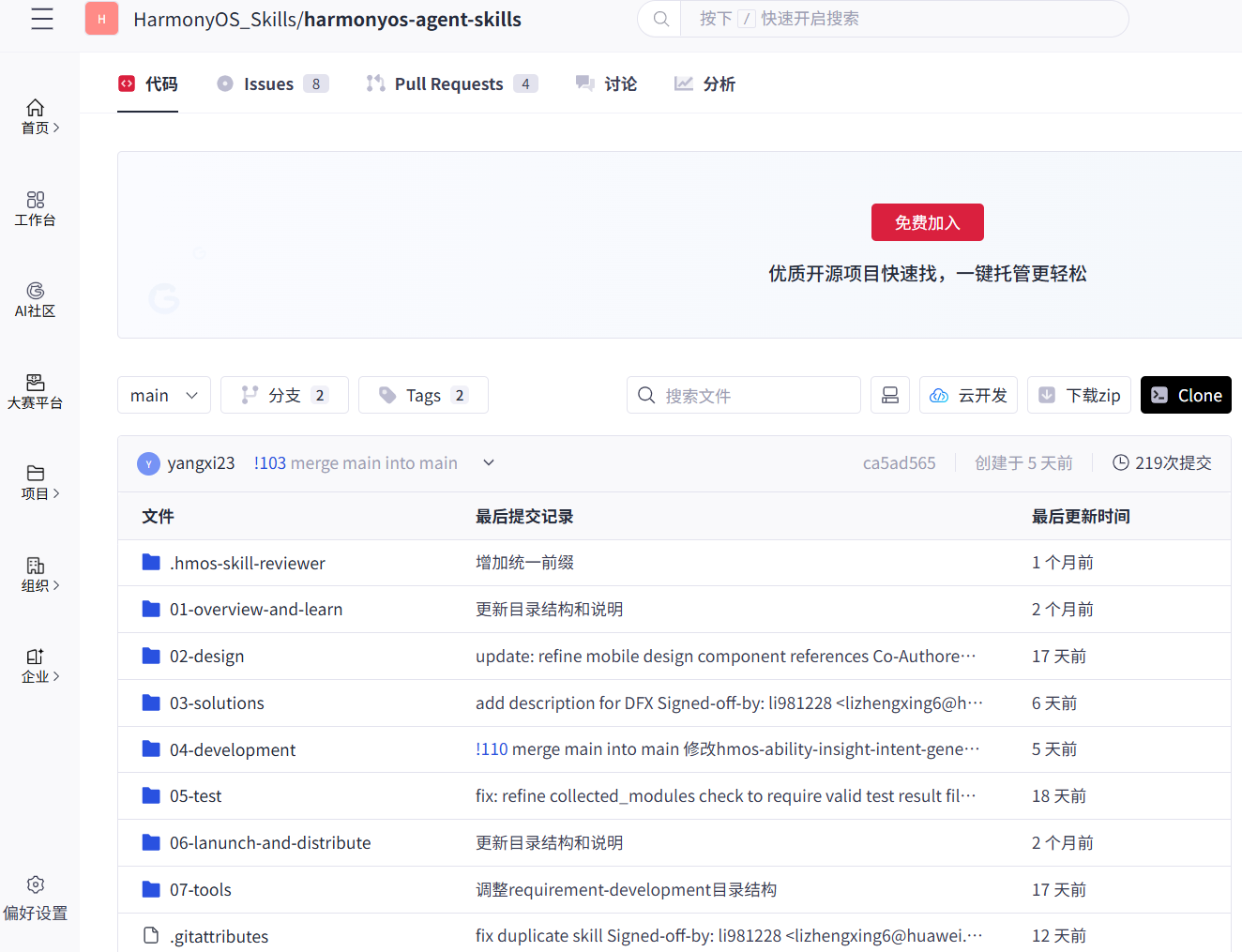
Task: Click the 免费加入 join button
Action: 928,222
